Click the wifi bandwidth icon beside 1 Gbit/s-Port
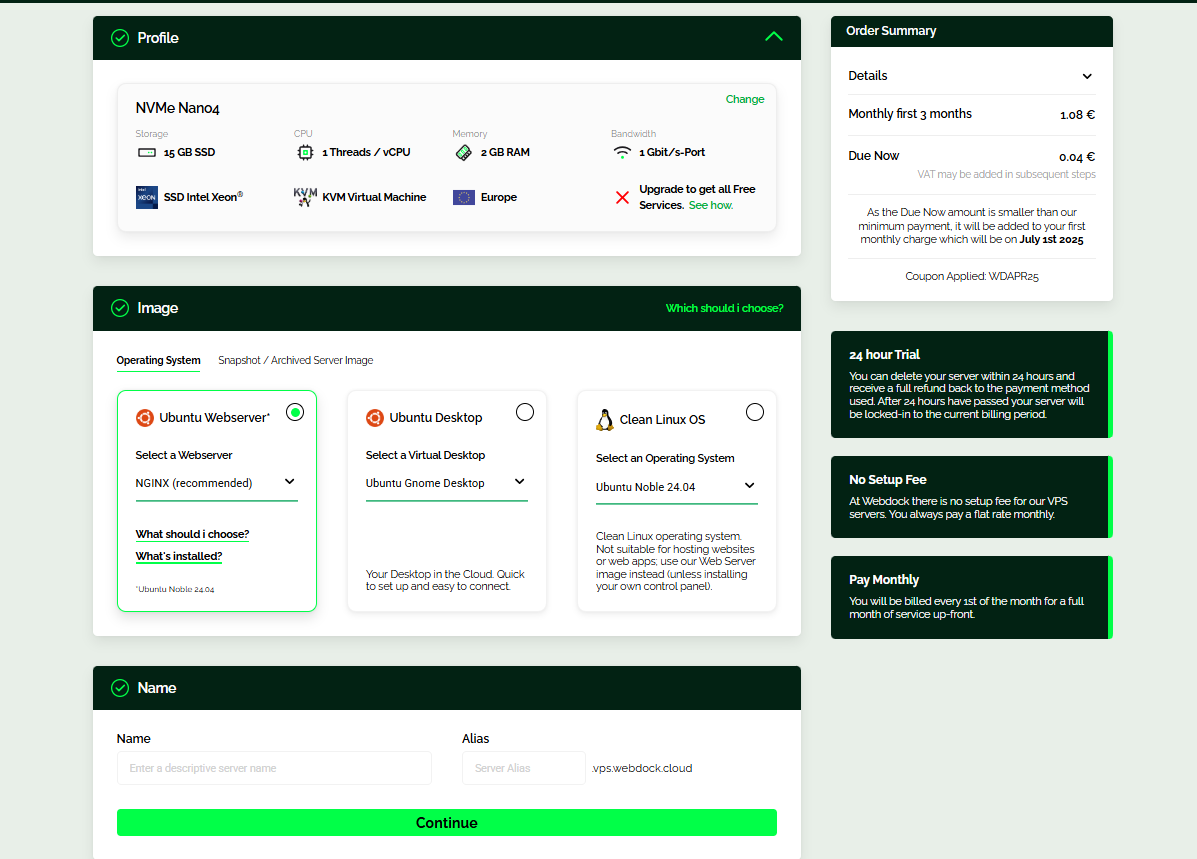 pos(622,152)
